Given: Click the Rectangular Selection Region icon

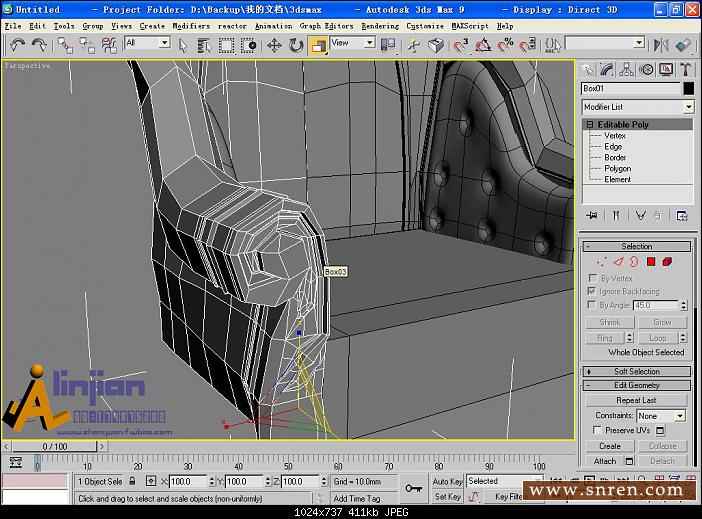Looking at the screenshot, I should point(226,45).
